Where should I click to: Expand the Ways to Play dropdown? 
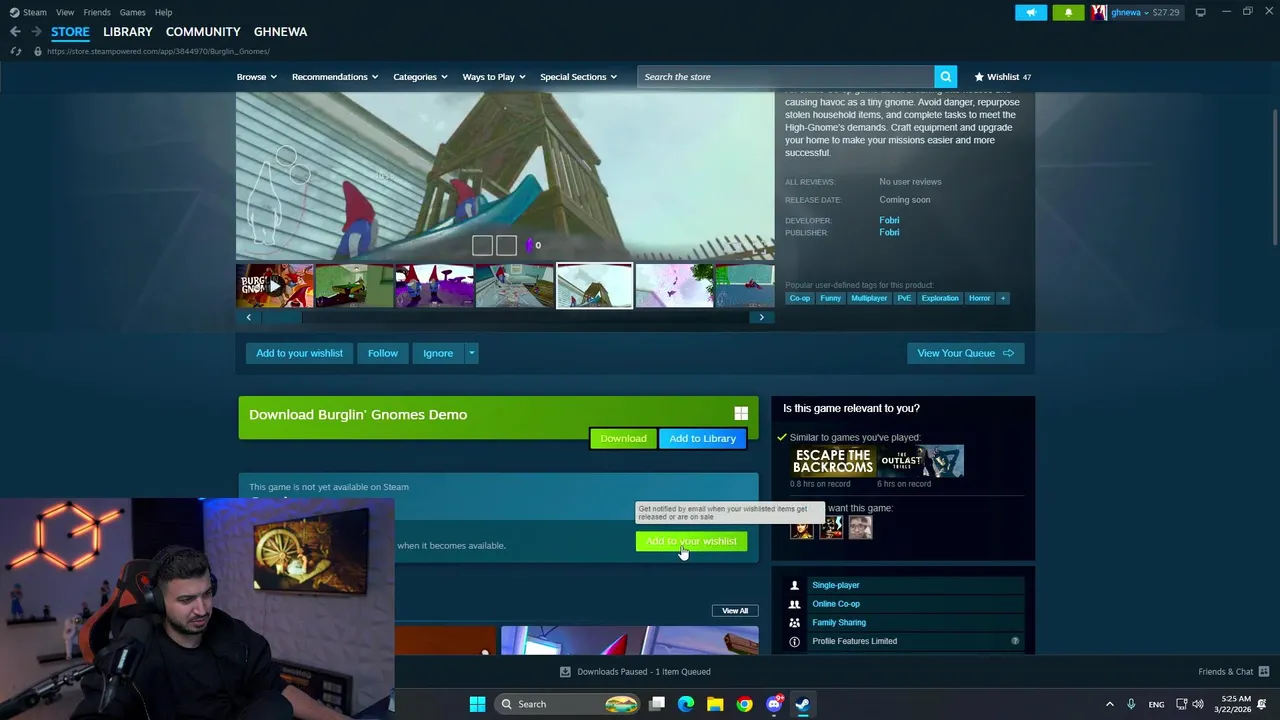click(494, 77)
